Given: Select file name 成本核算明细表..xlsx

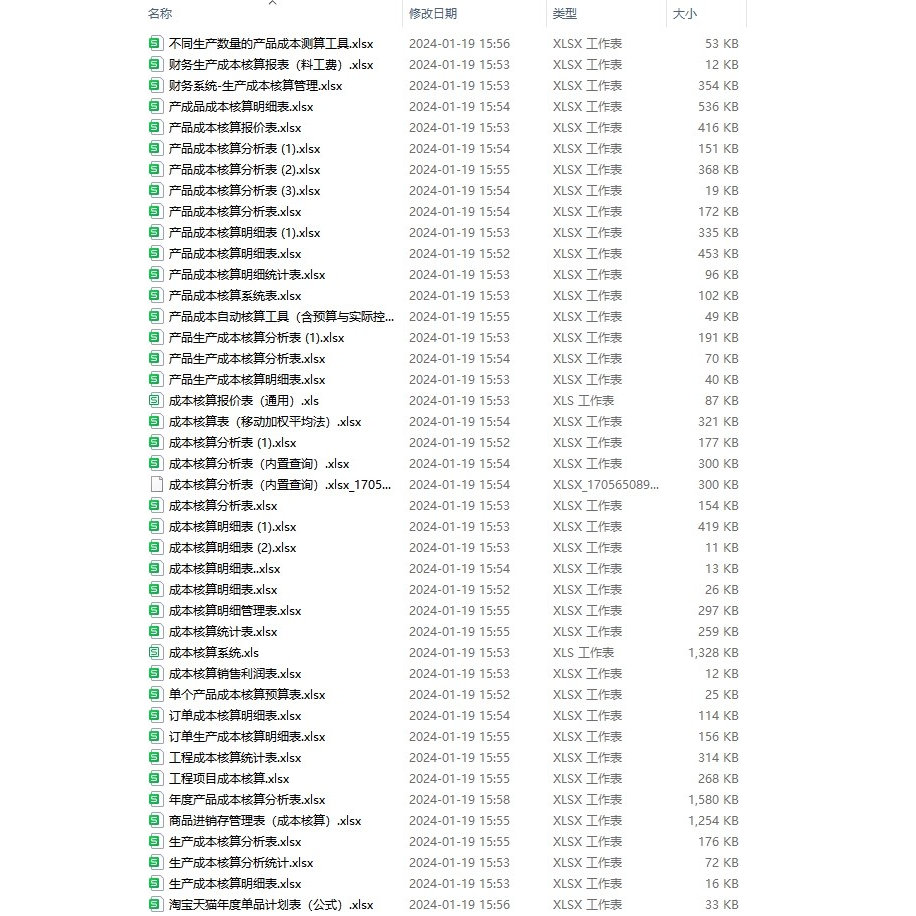Looking at the screenshot, I should [x=224, y=568].
